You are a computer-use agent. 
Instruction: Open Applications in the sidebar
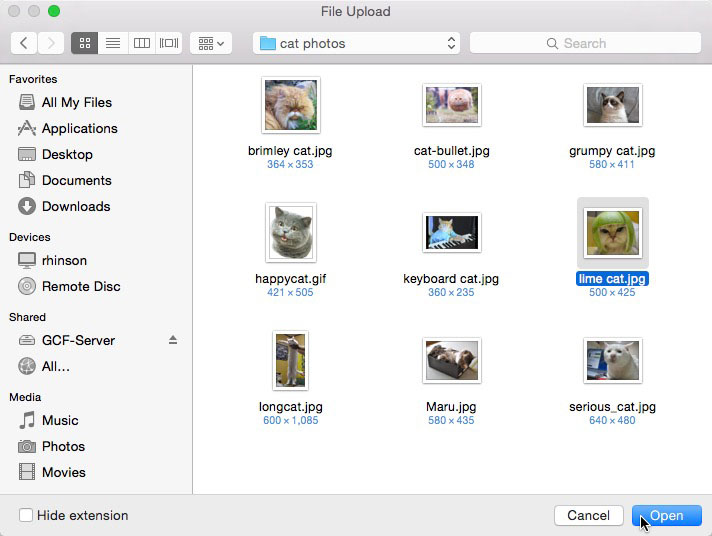(x=79, y=128)
